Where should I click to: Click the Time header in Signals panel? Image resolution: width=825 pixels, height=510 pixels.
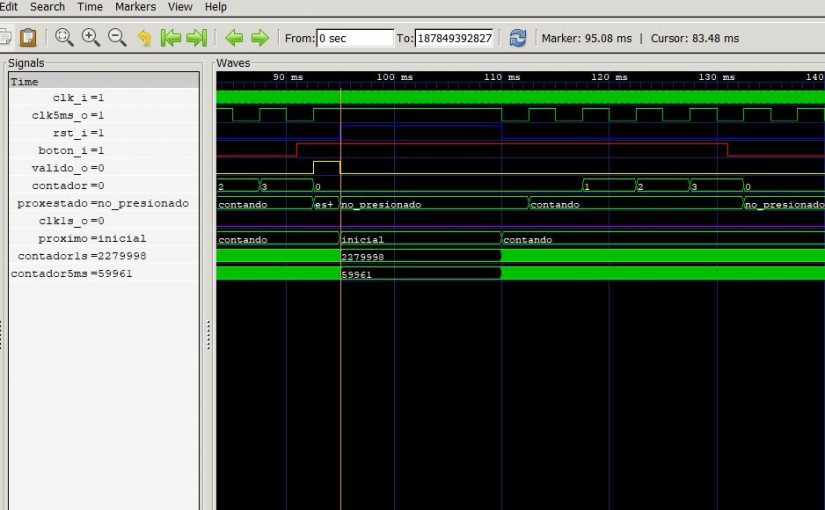104,81
